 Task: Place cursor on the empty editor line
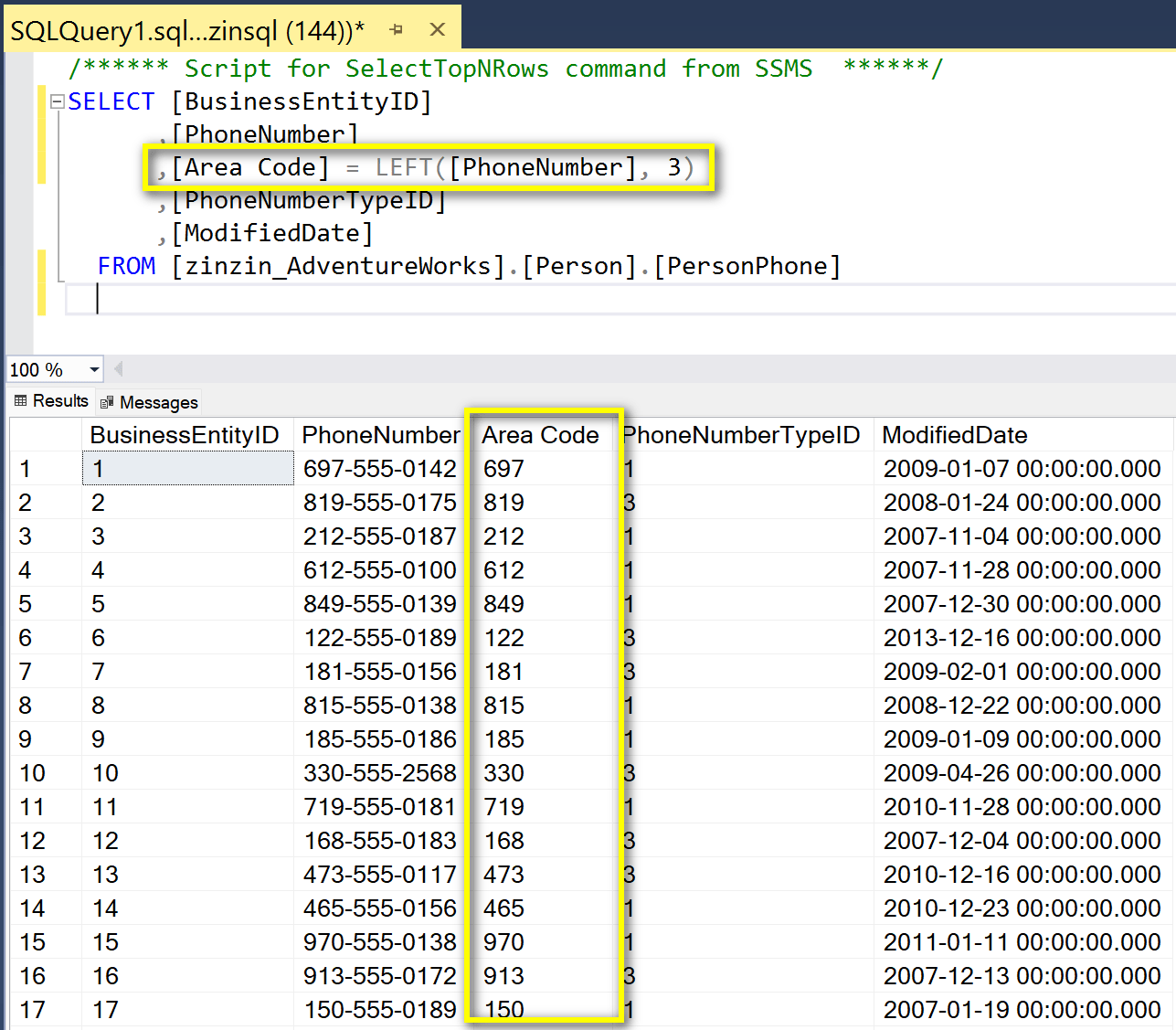point(620,299)
